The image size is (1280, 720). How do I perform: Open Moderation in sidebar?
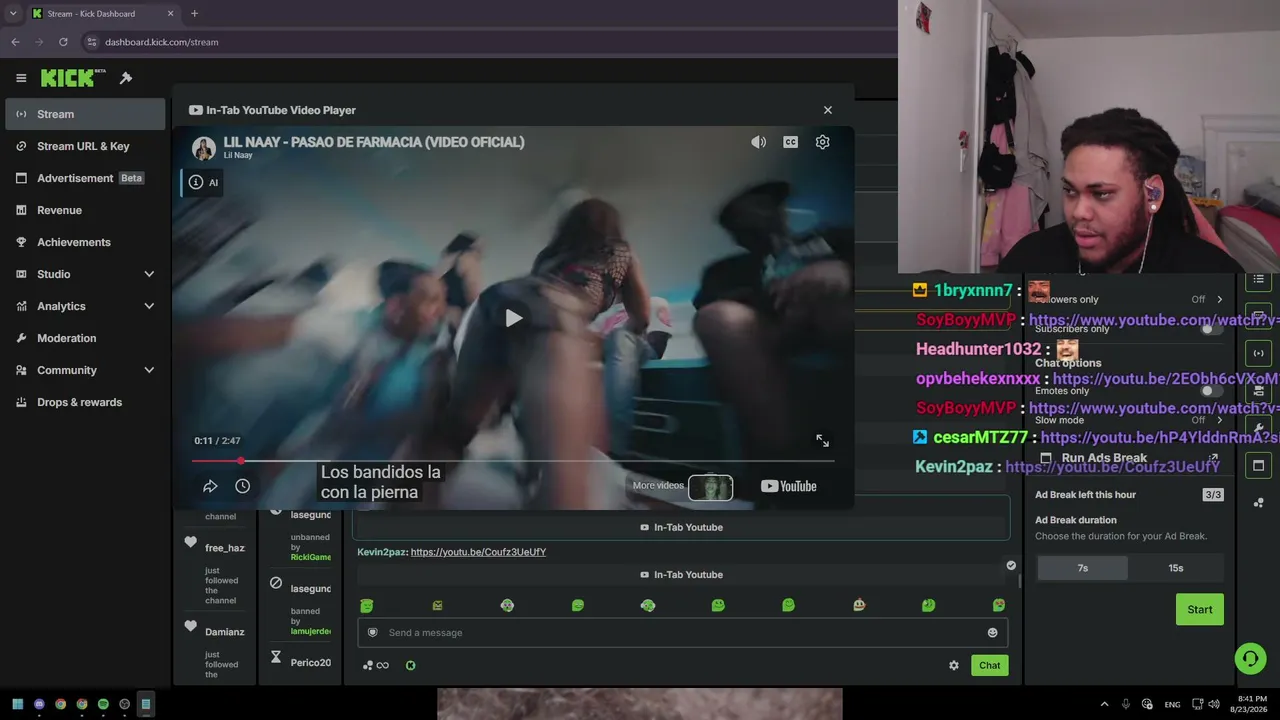coord(85,338)
